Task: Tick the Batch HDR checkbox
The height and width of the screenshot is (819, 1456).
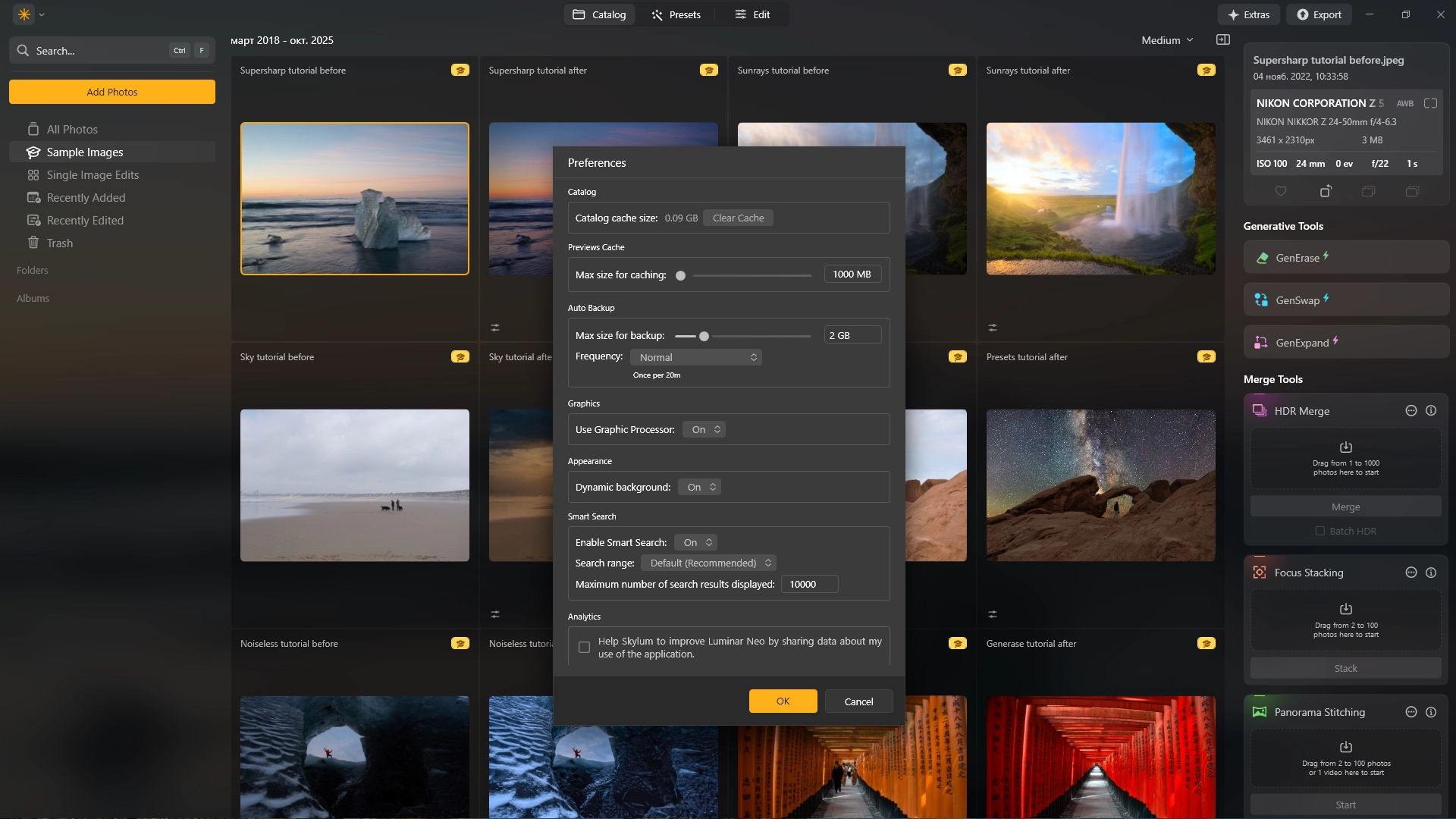Action: point(1320,531)
